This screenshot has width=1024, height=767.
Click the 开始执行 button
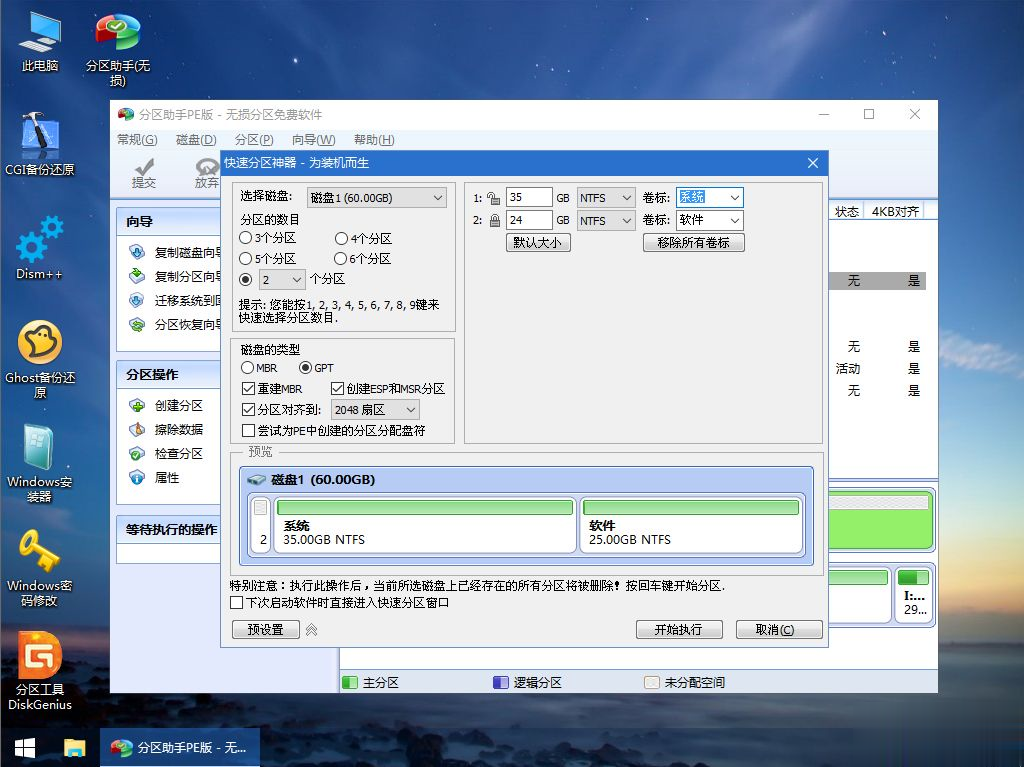point(679,629)
